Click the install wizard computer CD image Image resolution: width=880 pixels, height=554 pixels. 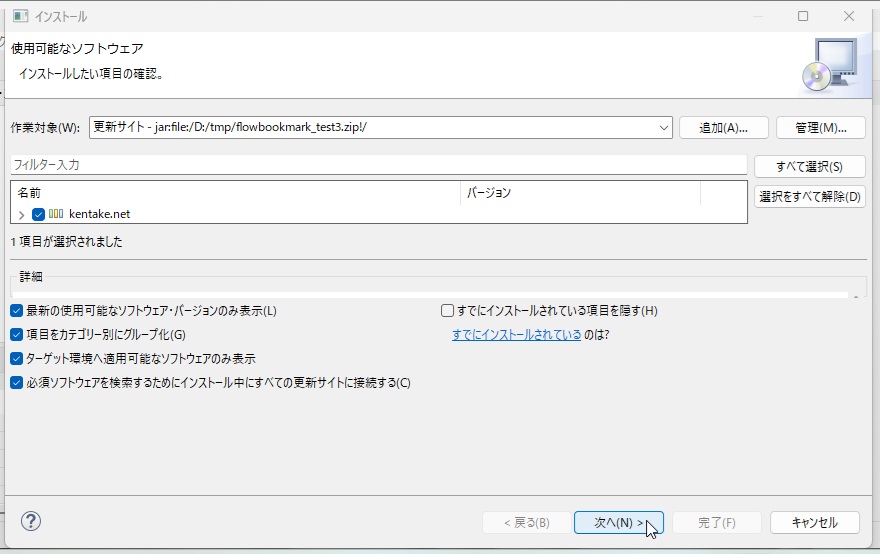pos(829,64)
